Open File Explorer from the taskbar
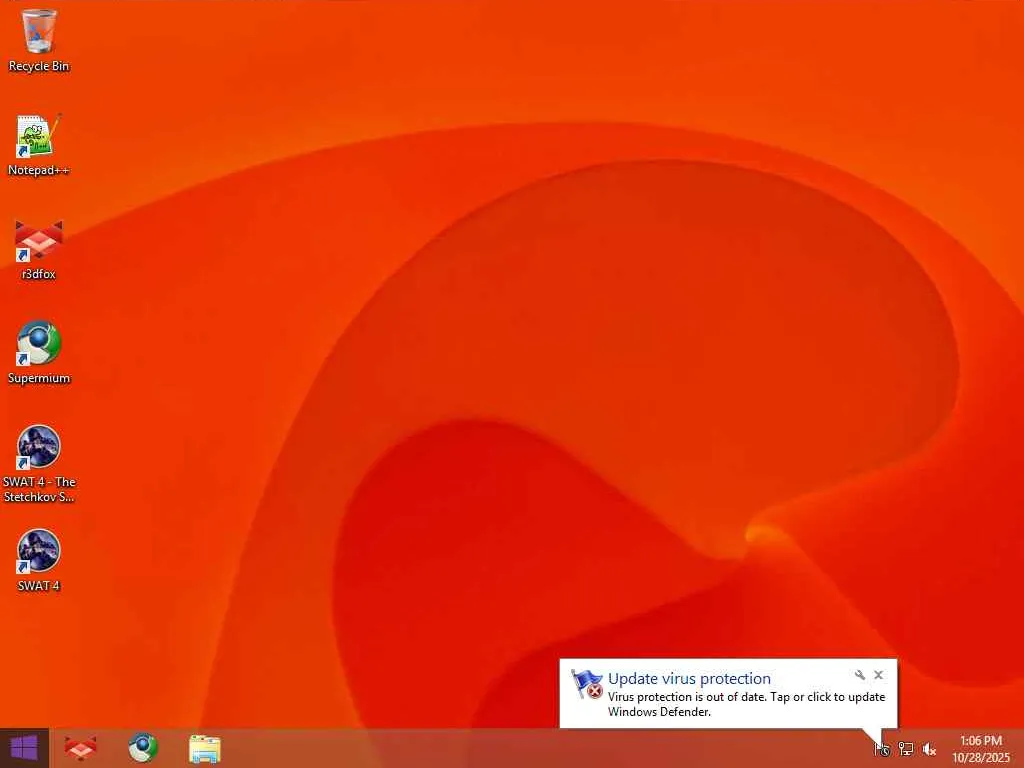Image resolution: width=1024 pixels, height=768 pixels. (204, 748)
